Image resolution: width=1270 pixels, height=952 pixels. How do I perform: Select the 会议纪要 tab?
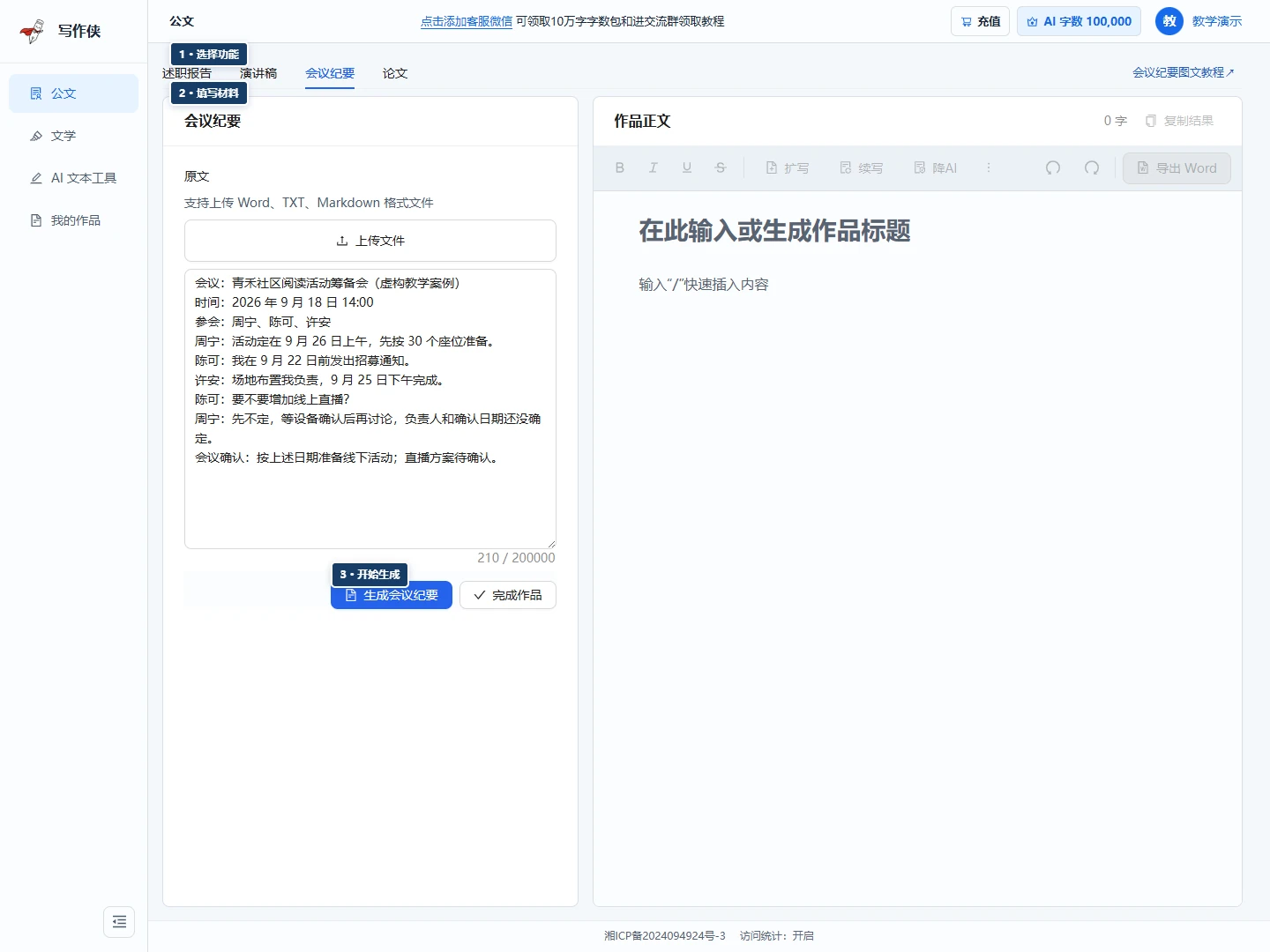330,73
